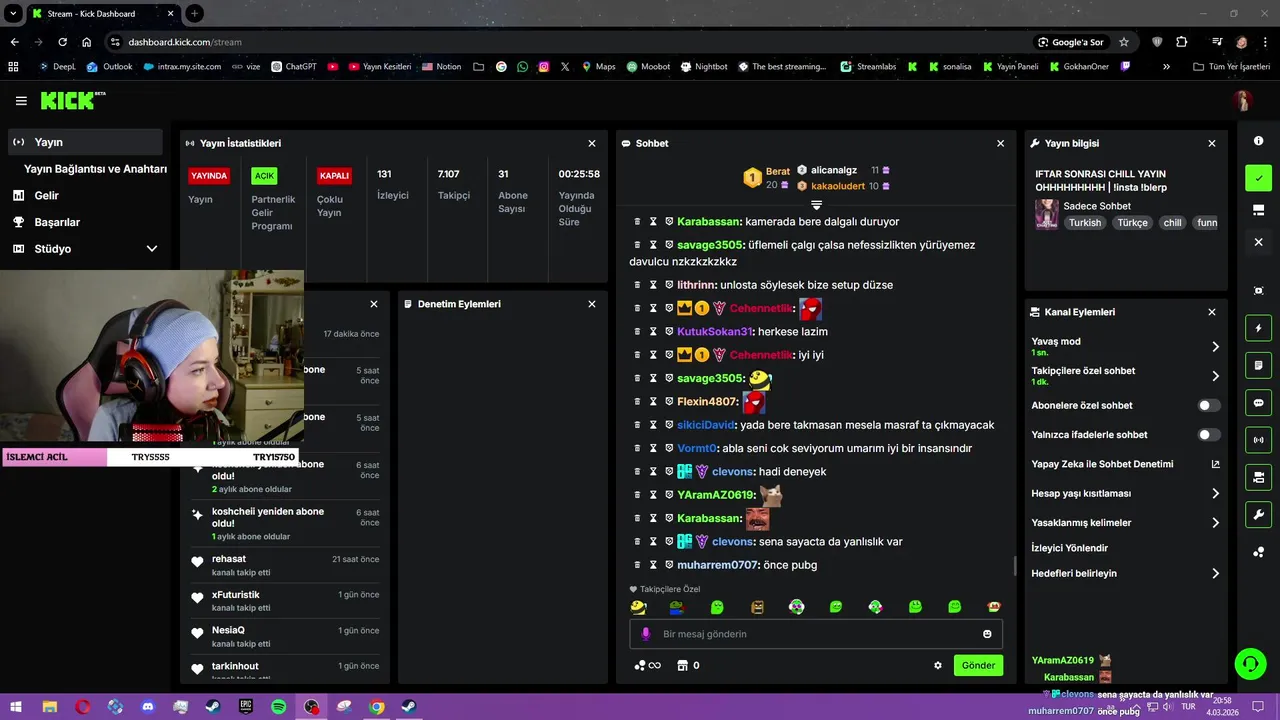The image size is (1280, 720).
Task: Expand Hedefleri belirleyin settings
Action: [1215, 574]
